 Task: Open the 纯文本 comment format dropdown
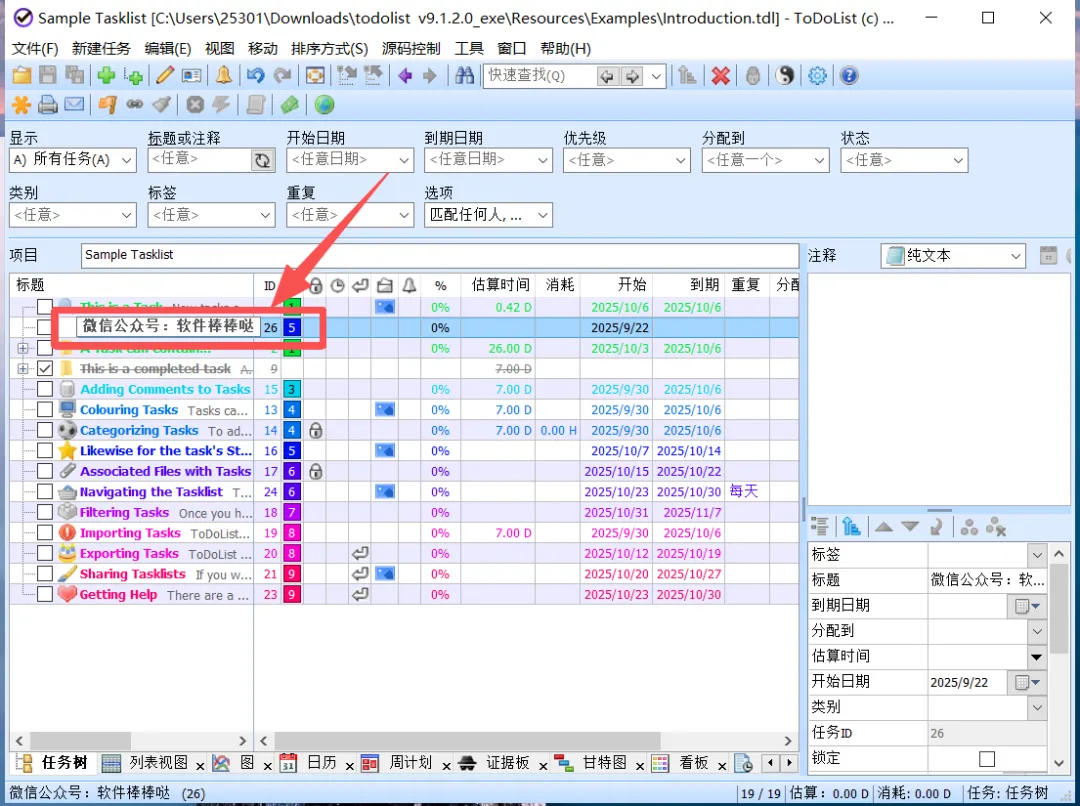click(953, 256)
